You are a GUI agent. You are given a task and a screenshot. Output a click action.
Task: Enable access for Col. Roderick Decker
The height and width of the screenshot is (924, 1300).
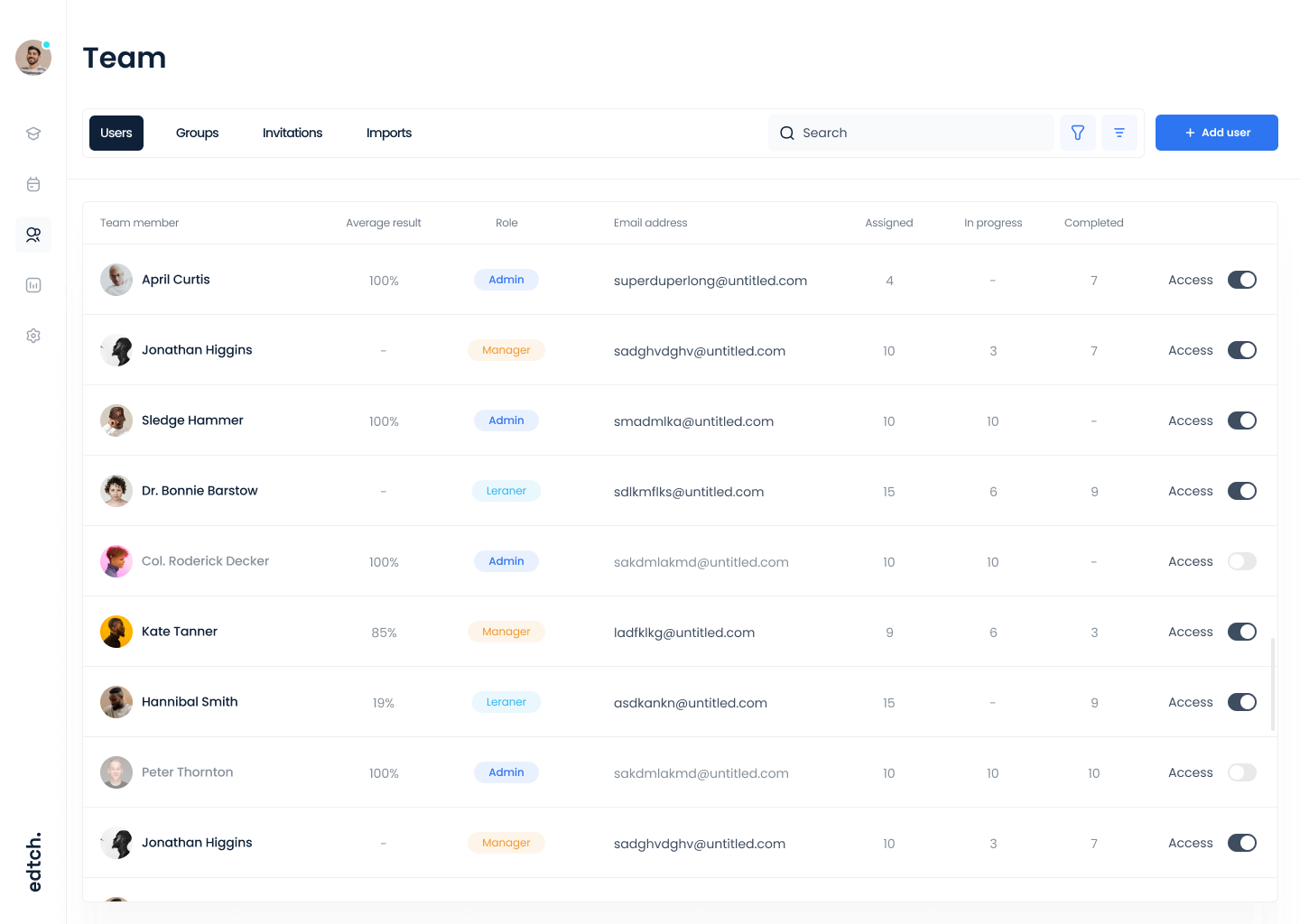(1242, 561)
